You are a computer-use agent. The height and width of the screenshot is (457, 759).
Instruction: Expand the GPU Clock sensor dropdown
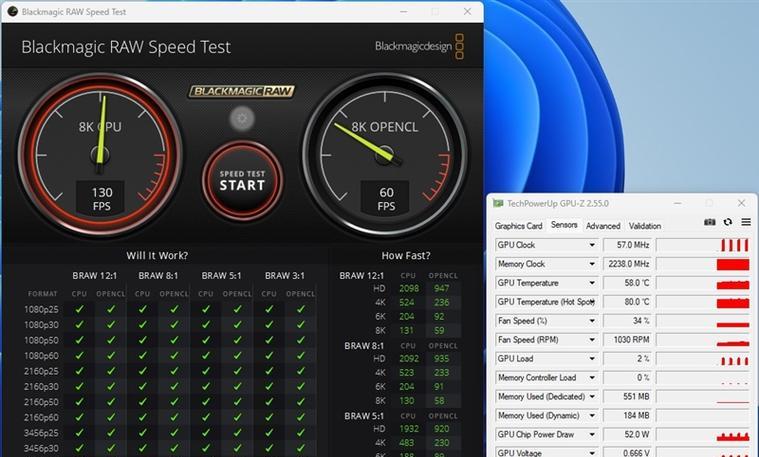coord(592,245)
